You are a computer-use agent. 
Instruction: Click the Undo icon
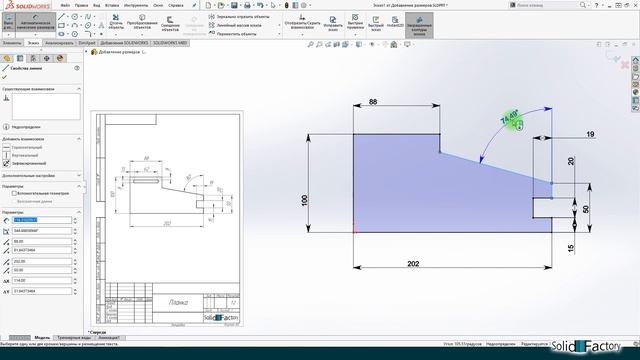click(260, 5)
